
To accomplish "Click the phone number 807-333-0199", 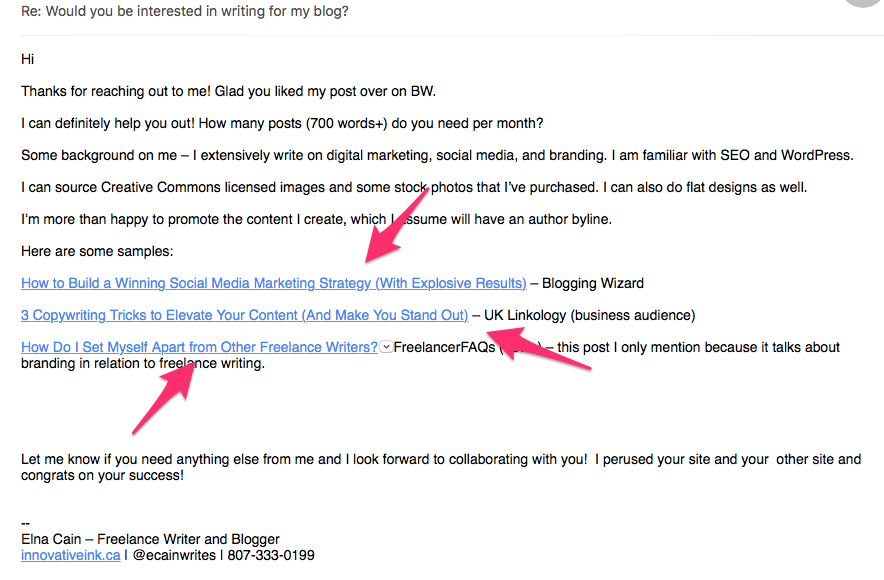I will (271, 555).
